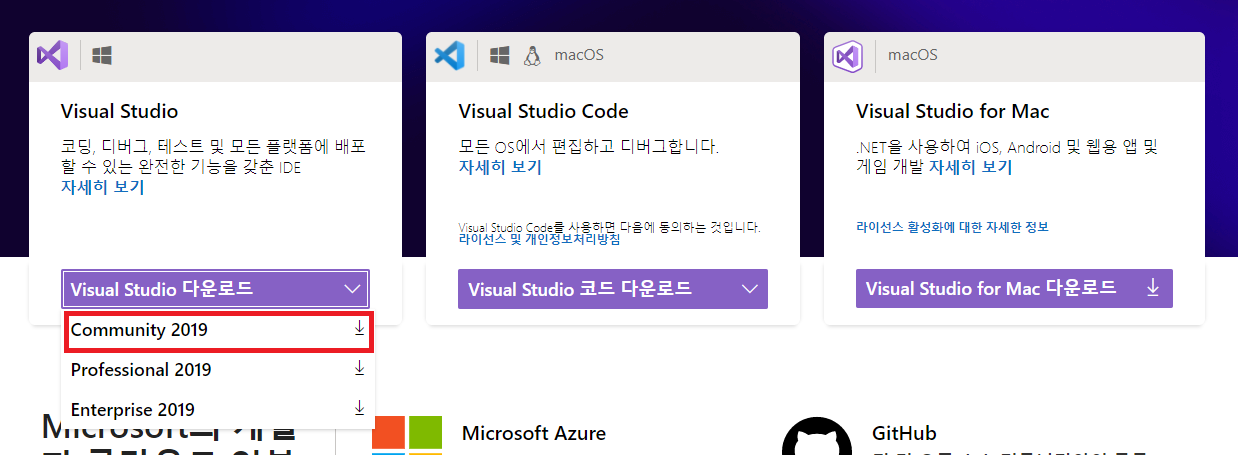Choose Enterprise 2019 menu entry
This screenshot has width=1238, height=455.
219,410
